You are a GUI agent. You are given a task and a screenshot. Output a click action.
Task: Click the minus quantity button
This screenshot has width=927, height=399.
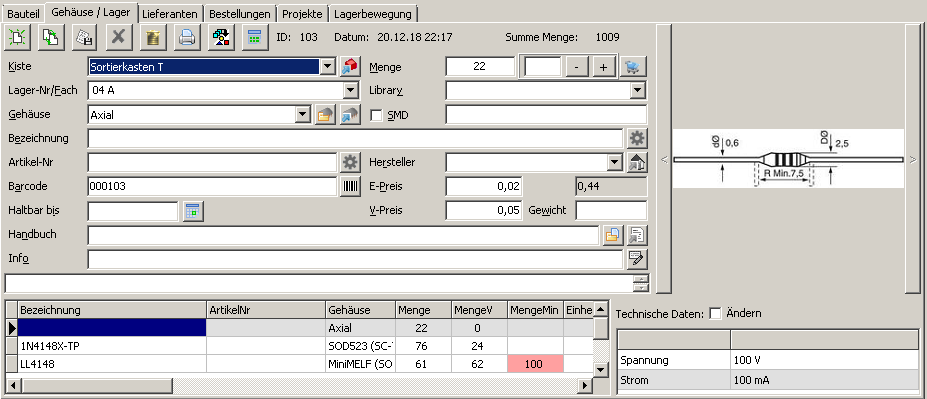[577, 67]
